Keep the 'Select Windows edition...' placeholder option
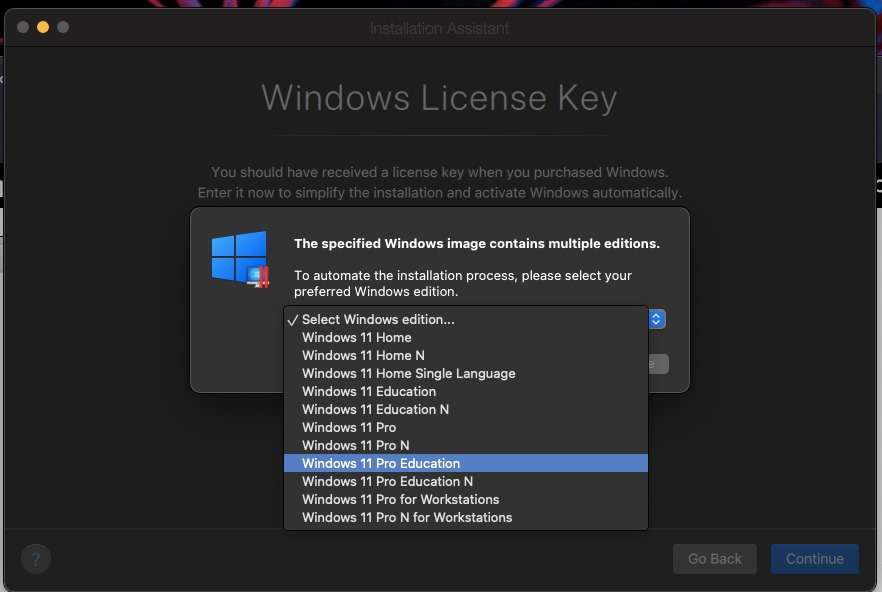 pyautogui.click(x=466, y=320)
